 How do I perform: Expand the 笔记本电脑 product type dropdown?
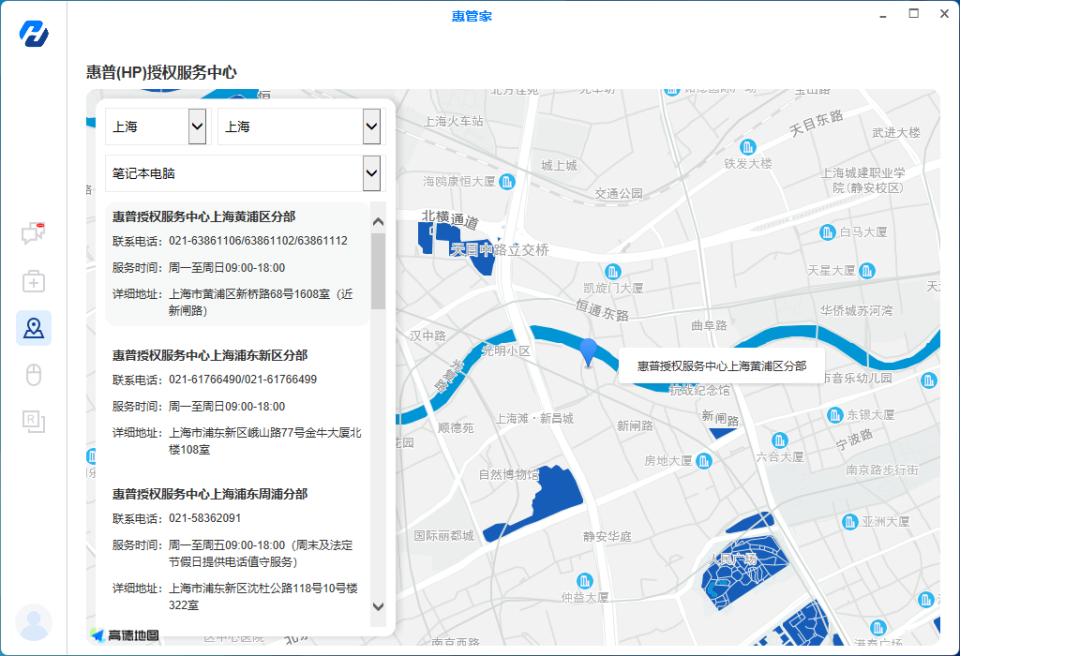tap(242, 172)
